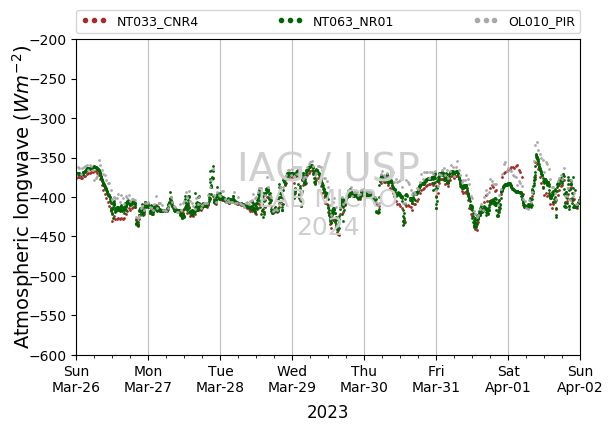613x432 pixels.
Task: Click the Atmospheric longwave y-axis title
Action: [22, 197]
